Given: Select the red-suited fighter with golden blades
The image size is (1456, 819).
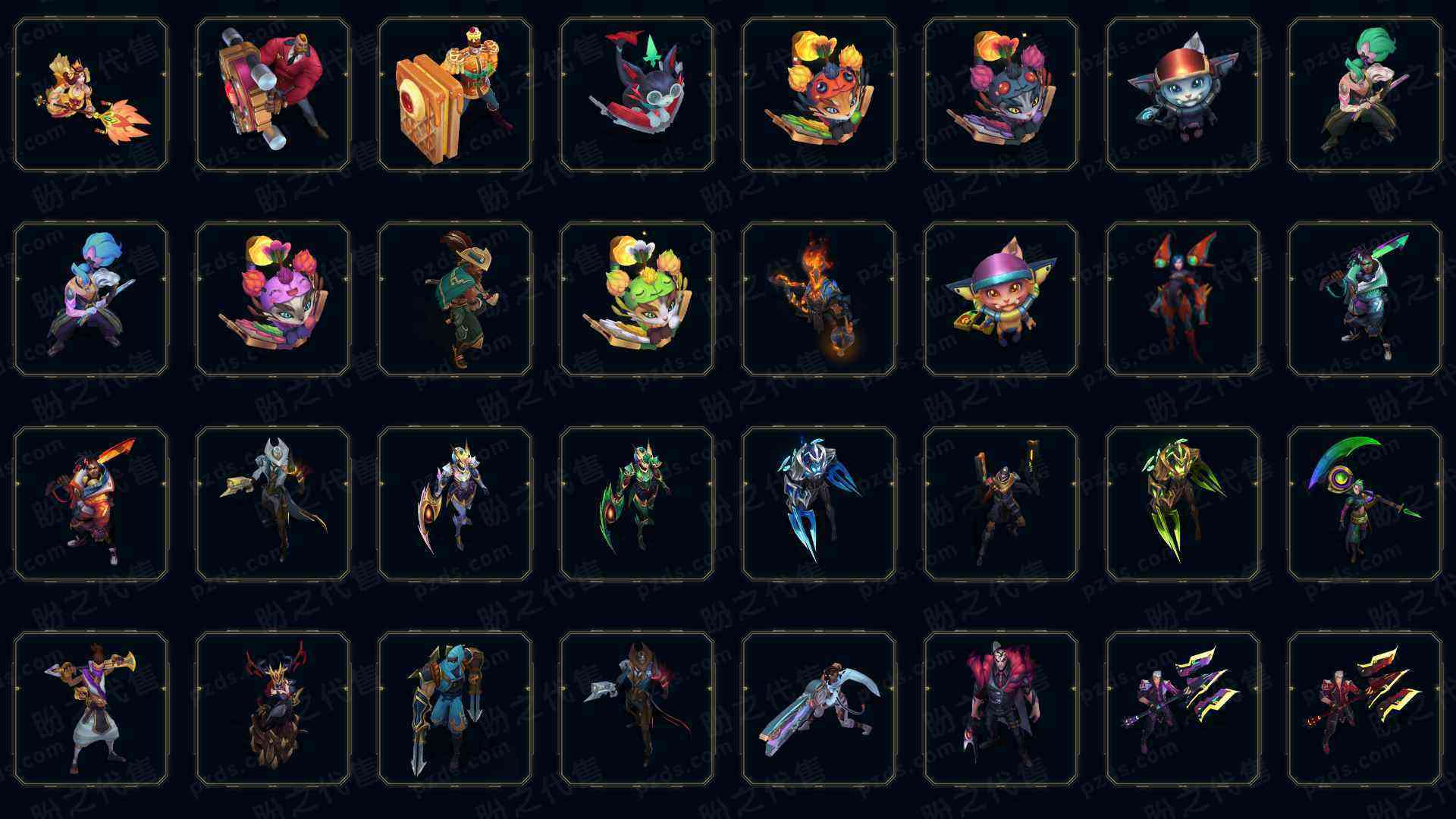Looking at the screenshot, I should [x=1365, y=708].
